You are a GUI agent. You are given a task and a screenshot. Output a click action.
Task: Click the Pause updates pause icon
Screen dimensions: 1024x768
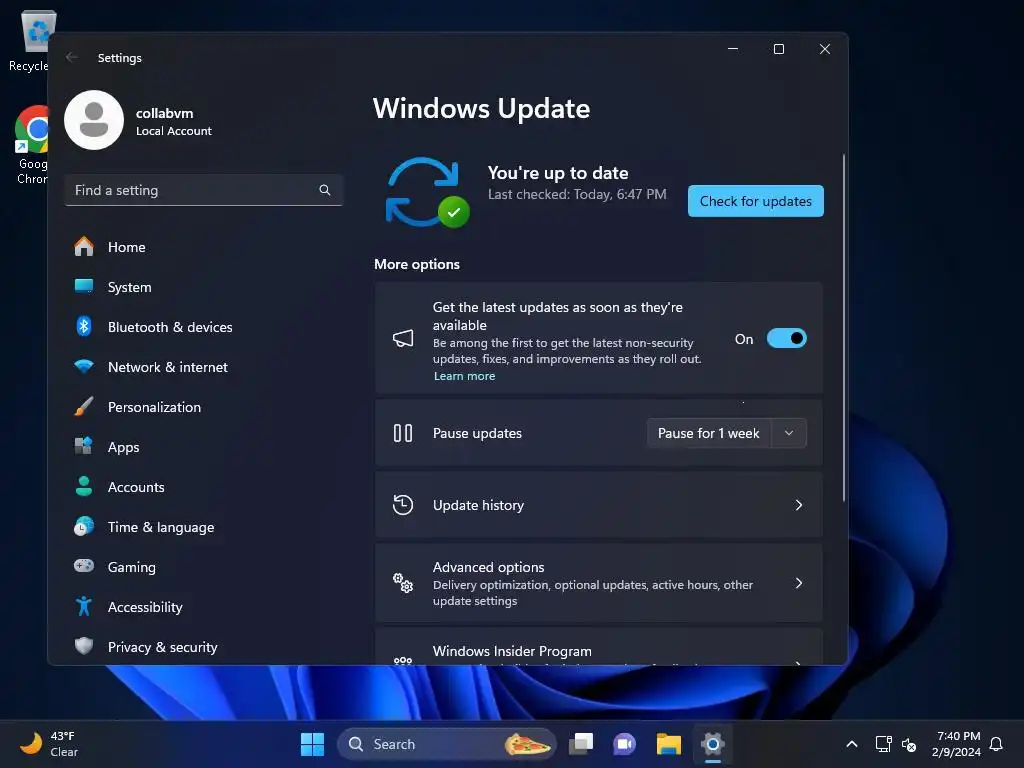[403, 433]
